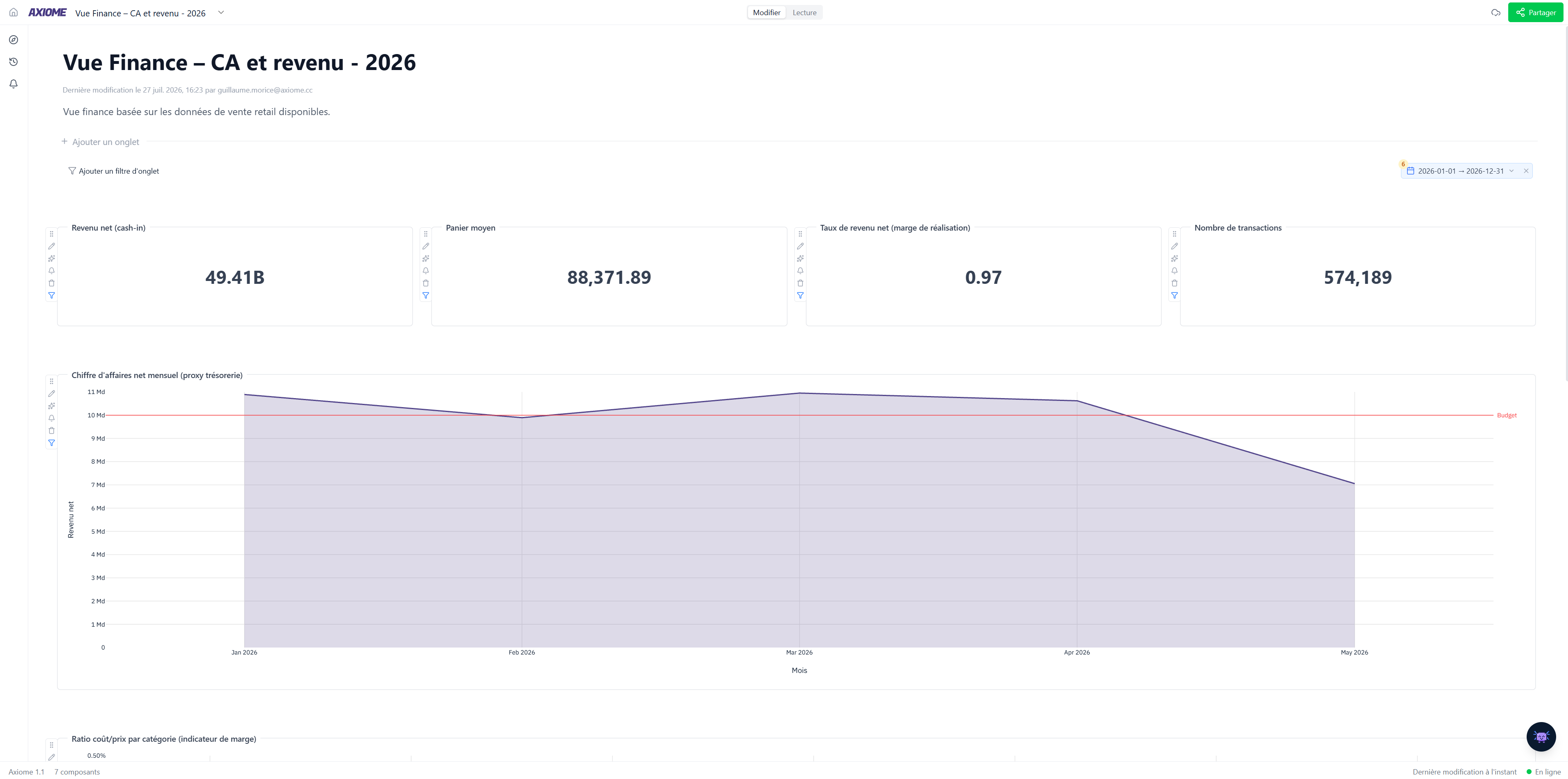Click the description text Vue finance basée sur les données
This screenshot has width=1568, height=779.
(x=196, y=111)
